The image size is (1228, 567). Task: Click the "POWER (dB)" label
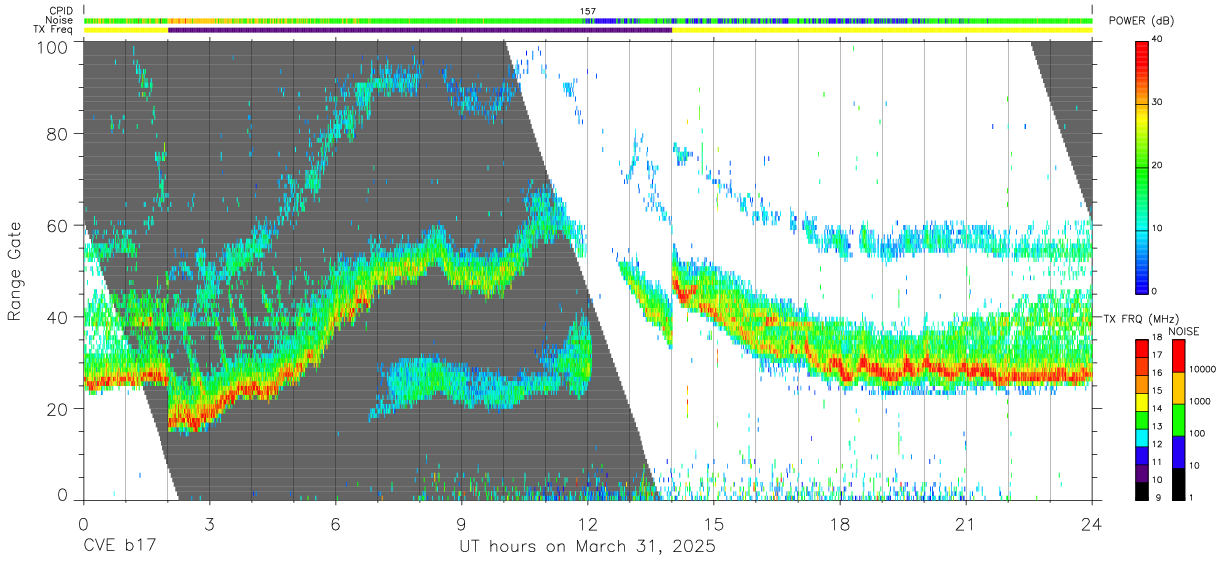click(1140, 21)
